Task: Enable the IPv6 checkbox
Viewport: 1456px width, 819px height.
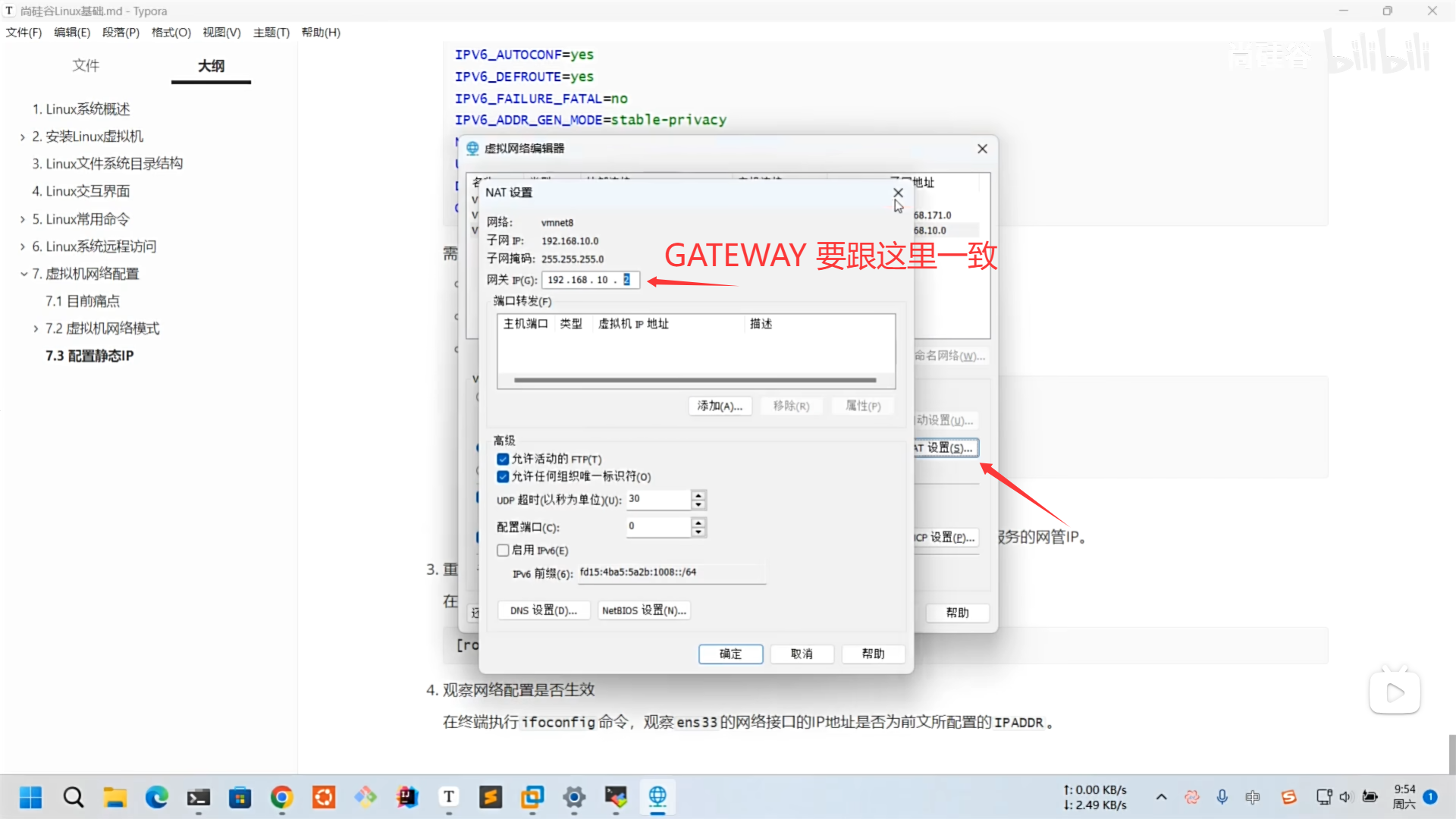Action: tap(503, 550)
